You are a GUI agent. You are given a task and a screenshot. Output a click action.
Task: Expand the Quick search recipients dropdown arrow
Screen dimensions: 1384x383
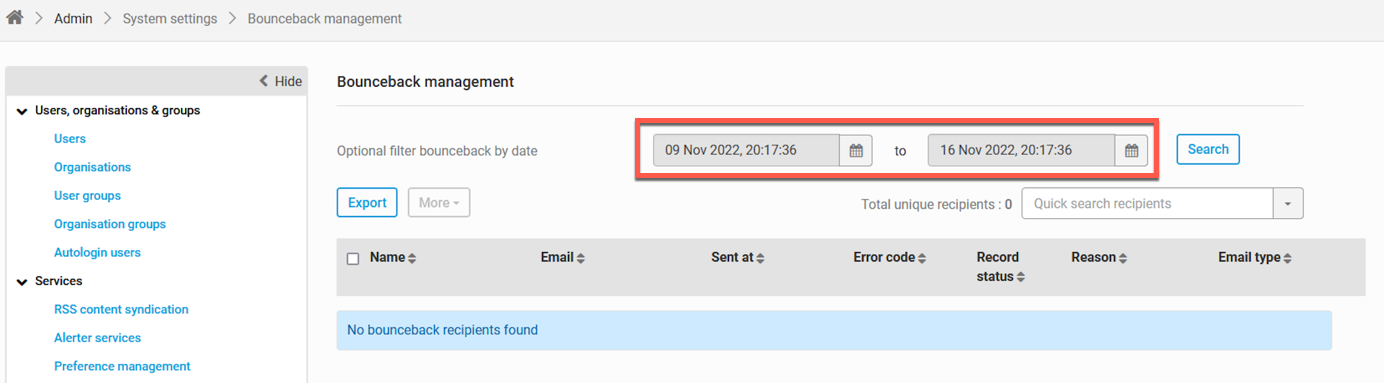(1288, 204)
